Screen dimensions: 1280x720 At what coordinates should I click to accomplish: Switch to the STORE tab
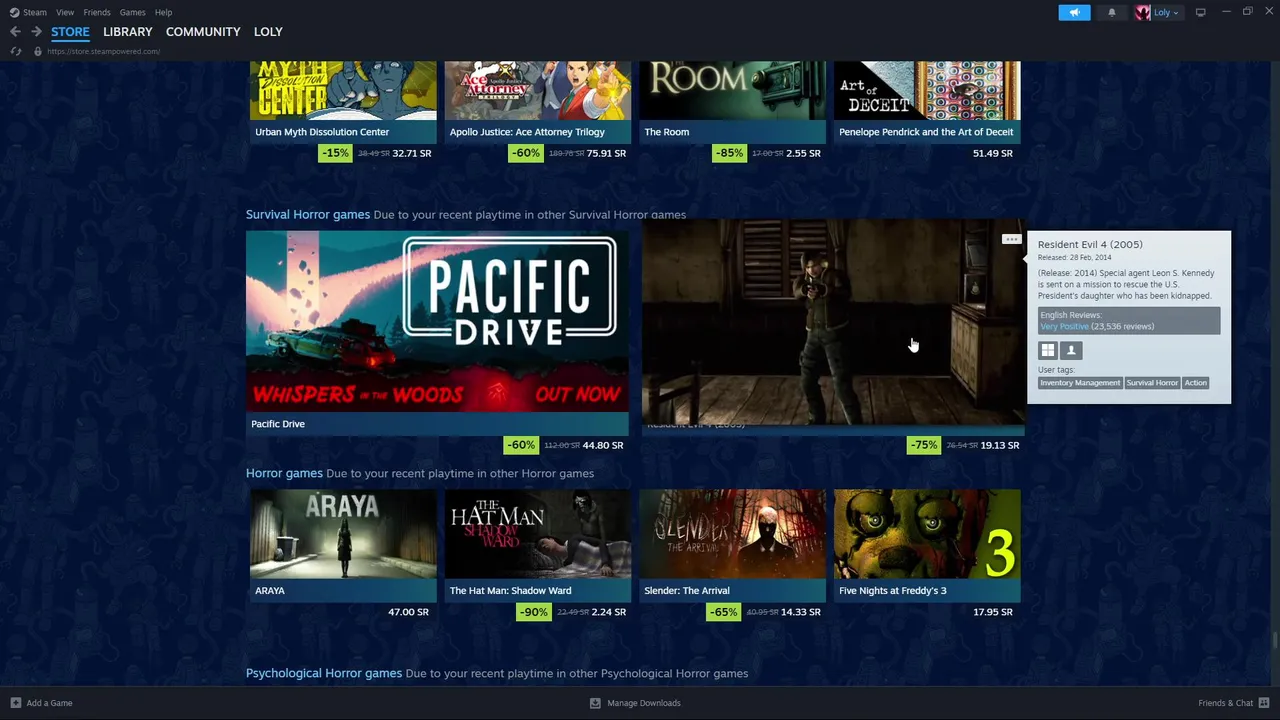pos(70,32)
